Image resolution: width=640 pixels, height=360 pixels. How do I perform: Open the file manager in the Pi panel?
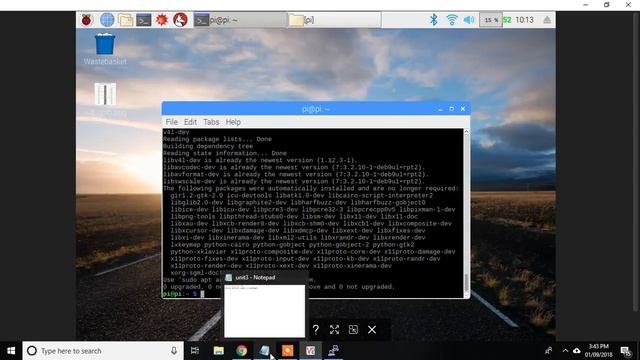tap(125, 20)
